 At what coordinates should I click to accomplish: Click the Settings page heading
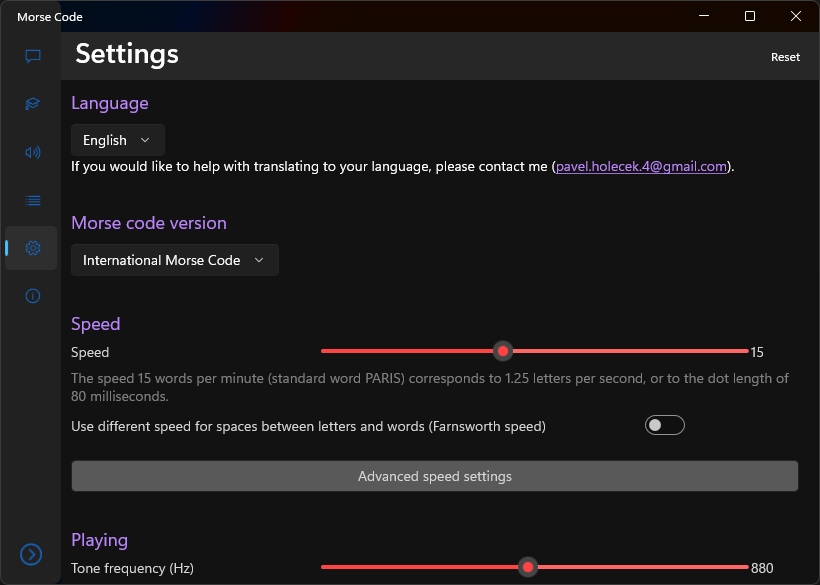127,54
